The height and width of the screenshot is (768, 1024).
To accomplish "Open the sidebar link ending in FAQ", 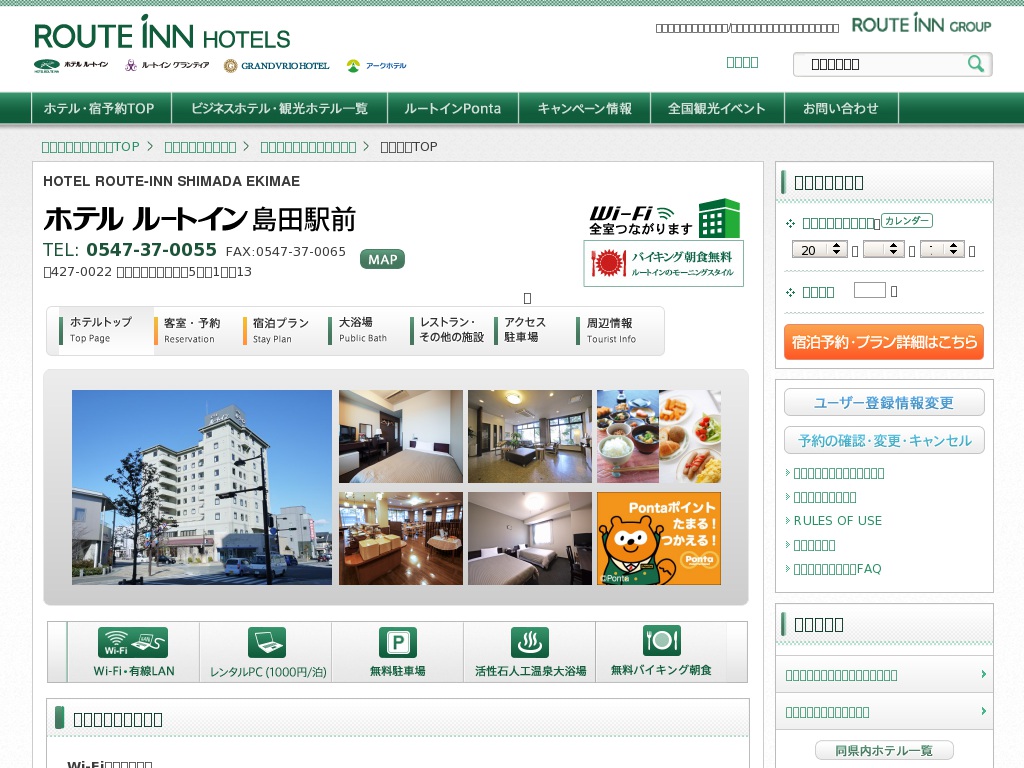I will (x=837, y=569).
